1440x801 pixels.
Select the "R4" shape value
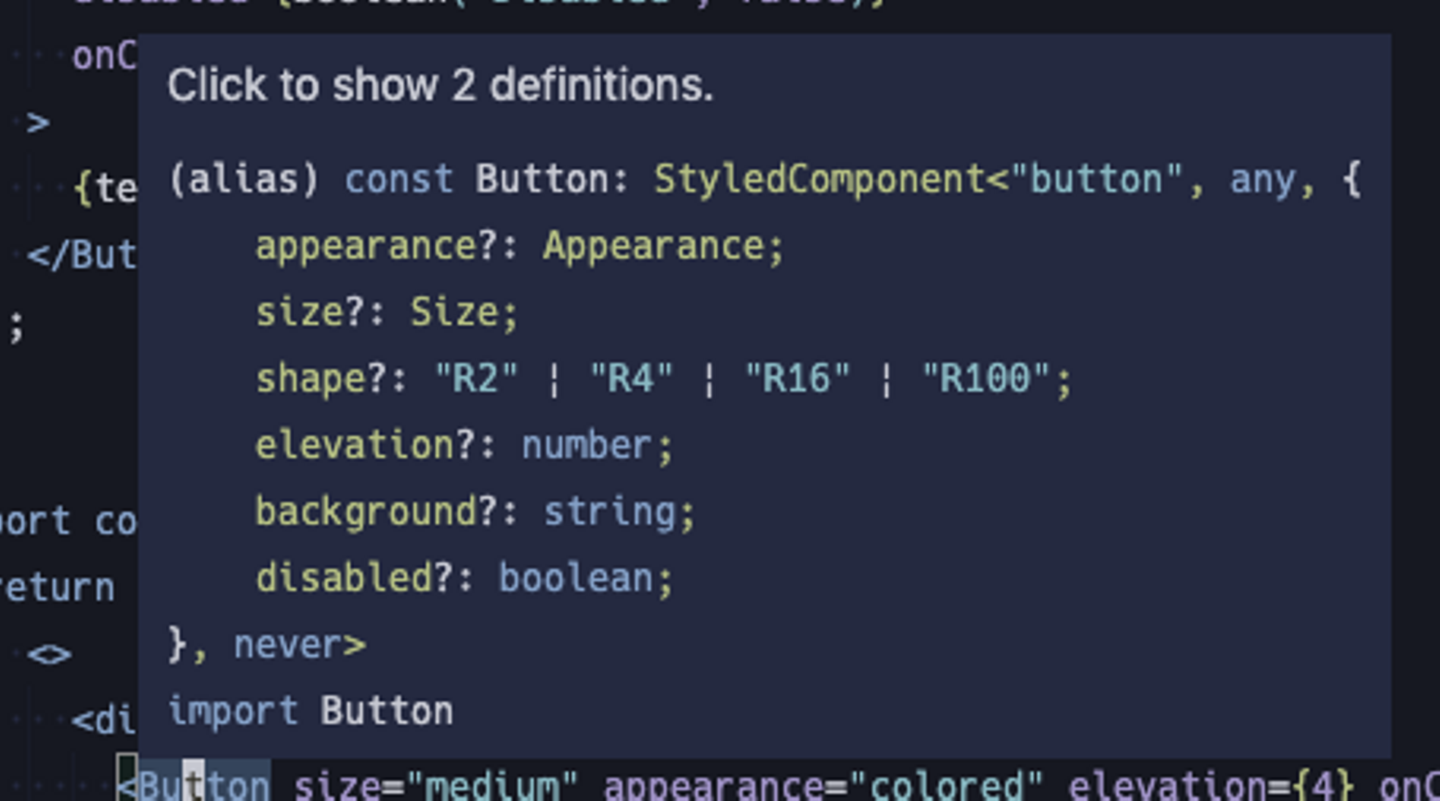point(631,379)
